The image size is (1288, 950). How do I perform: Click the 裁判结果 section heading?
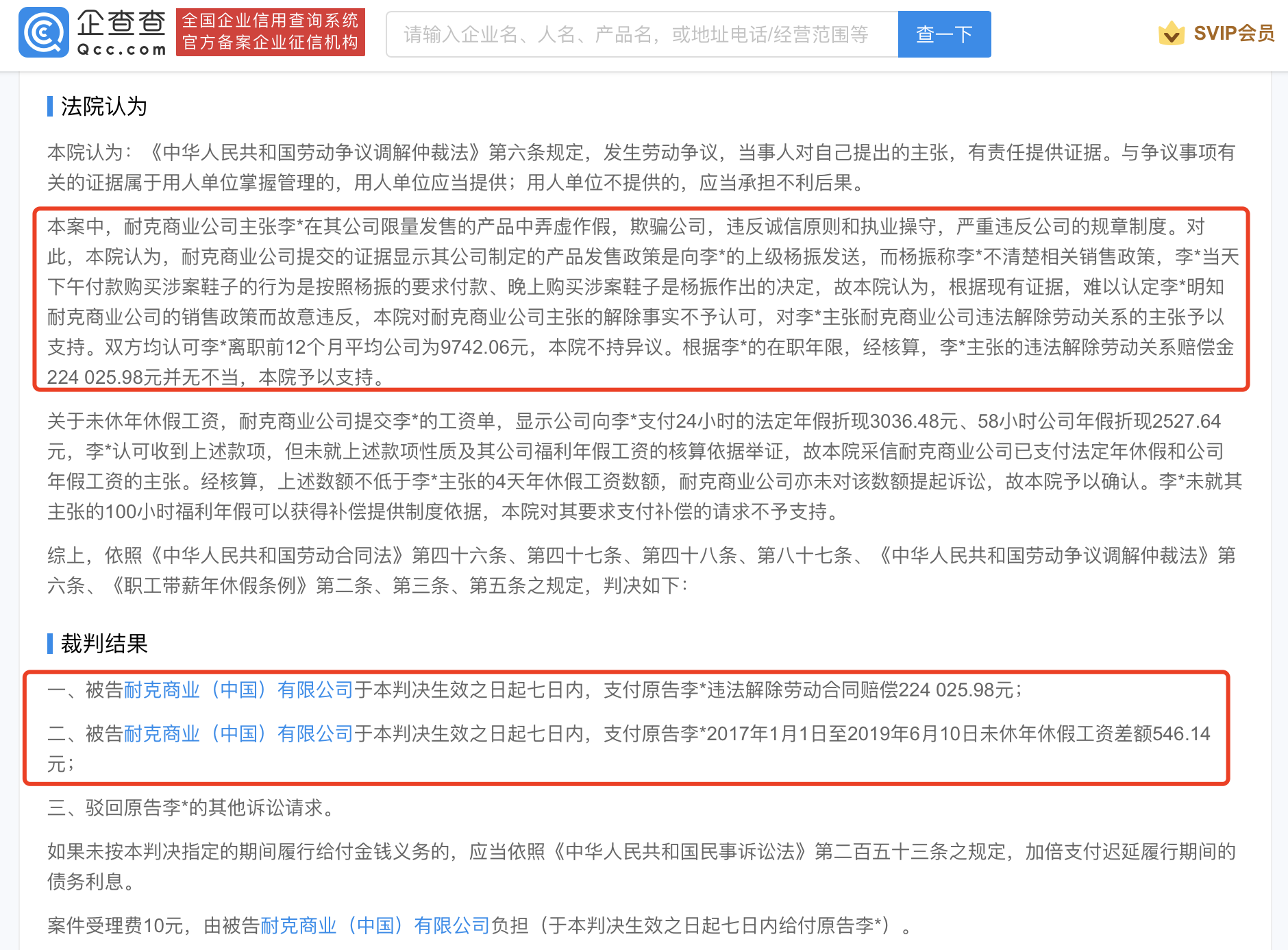coord(103,644)
